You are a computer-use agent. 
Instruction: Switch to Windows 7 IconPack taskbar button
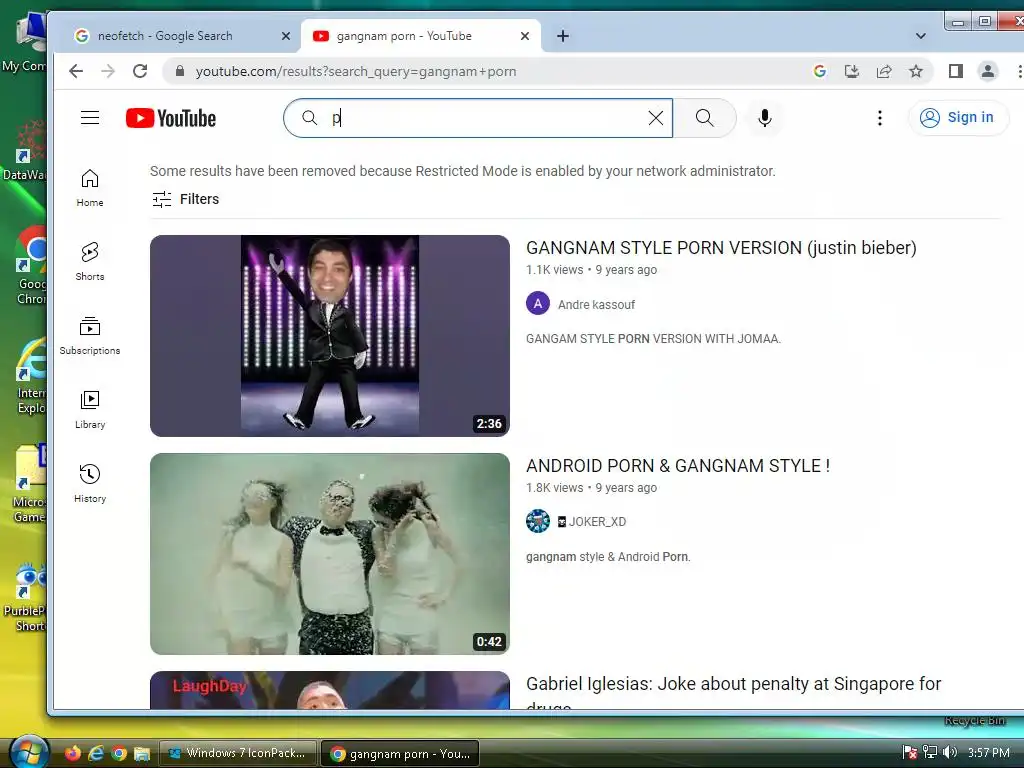(x=238, y=753)
